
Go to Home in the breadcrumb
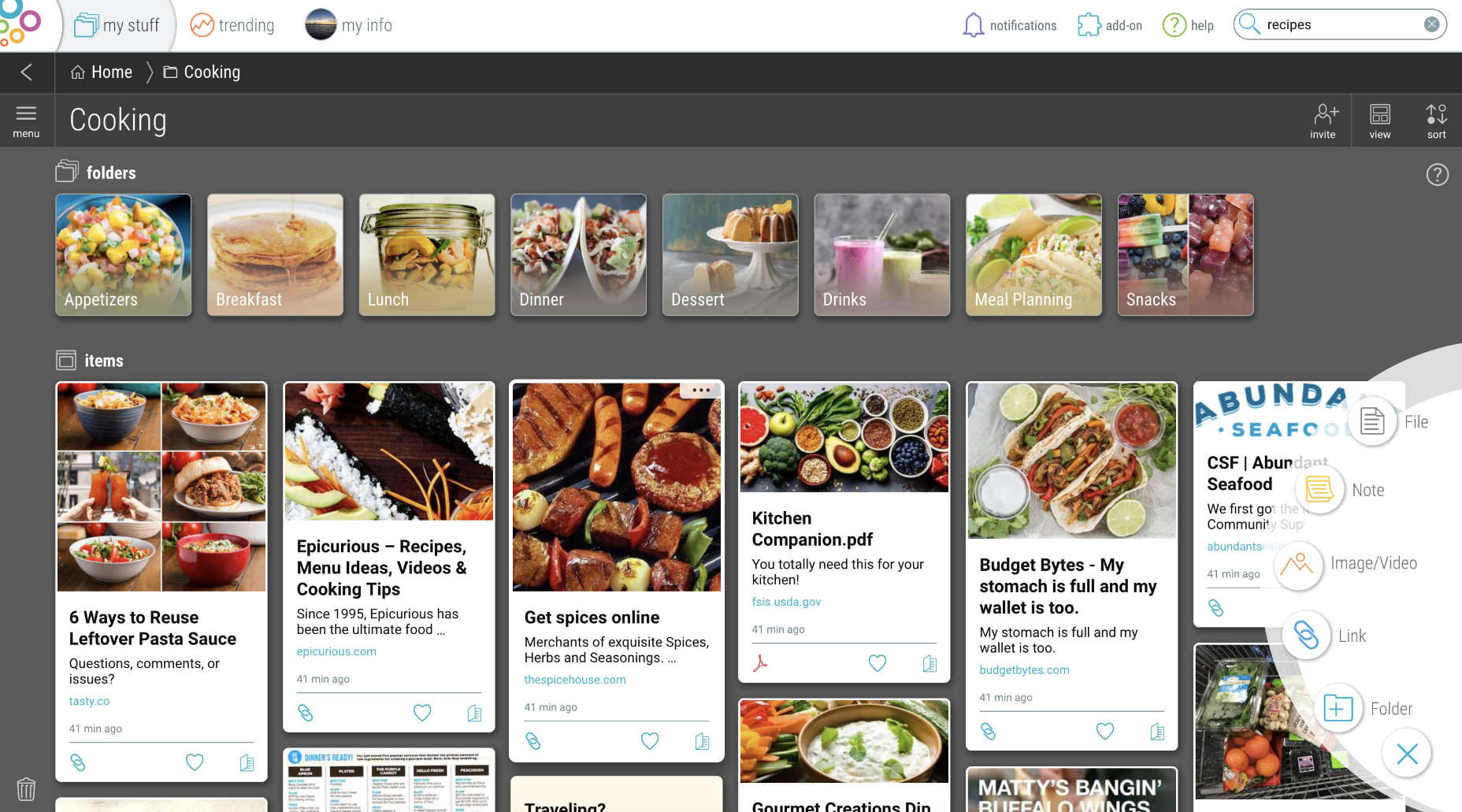pyautogui.click(x=101, y=72)
